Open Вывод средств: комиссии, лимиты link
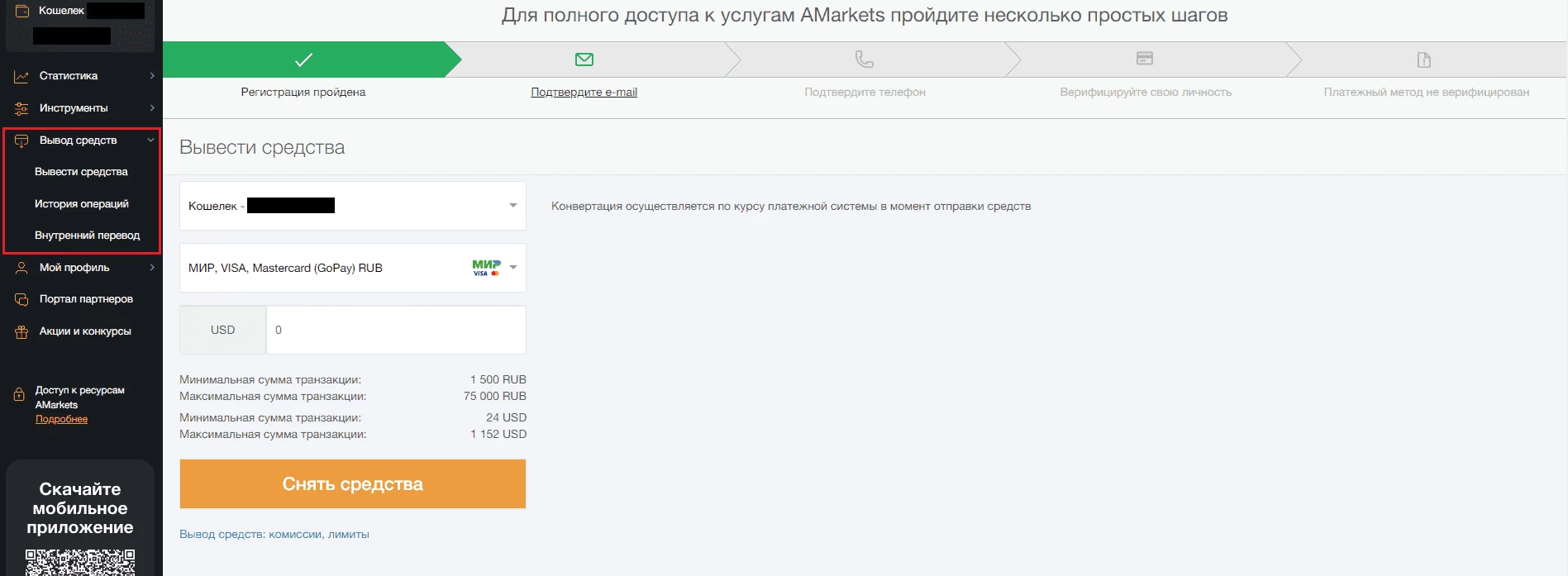The width and height of the screenshot is (1568, 576). (274, 535)
